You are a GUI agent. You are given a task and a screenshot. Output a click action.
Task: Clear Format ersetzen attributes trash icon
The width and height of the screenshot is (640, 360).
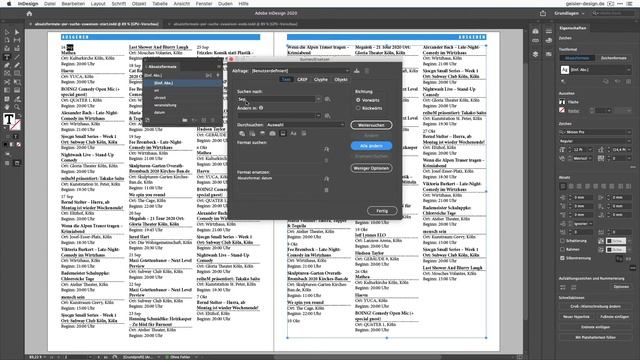point(327,190)
